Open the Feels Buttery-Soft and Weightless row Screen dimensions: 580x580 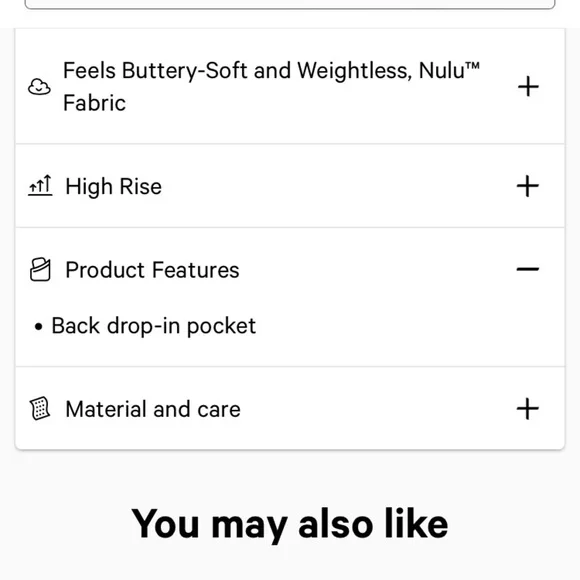click(x=290, y=87)
